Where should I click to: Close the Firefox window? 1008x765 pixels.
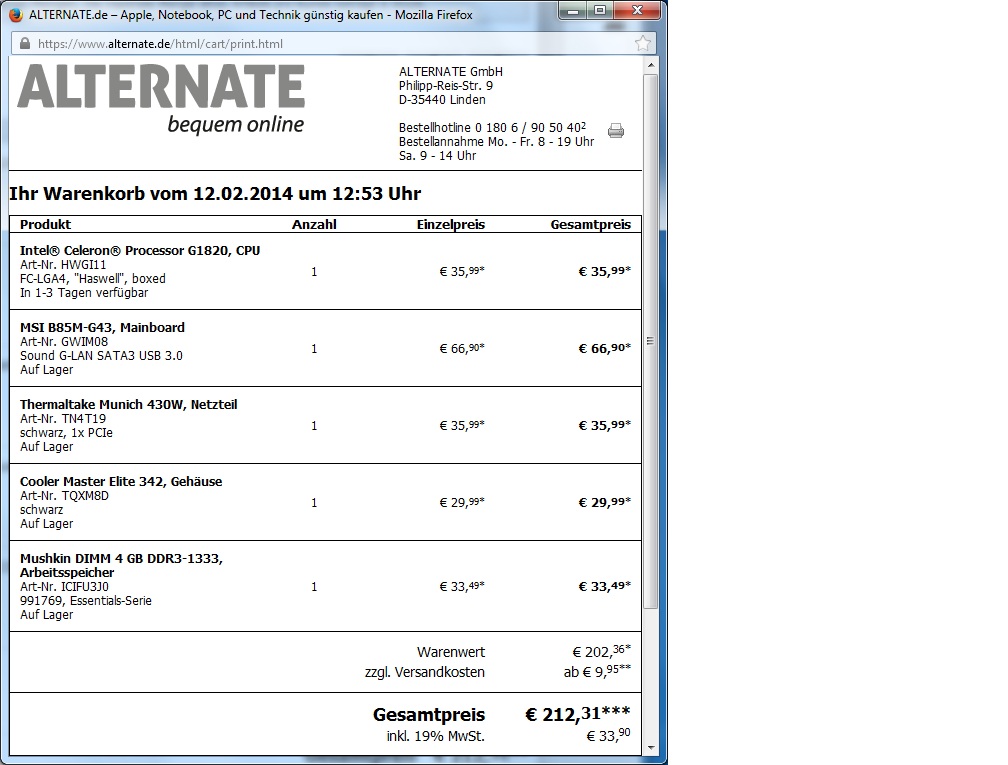coord(637,10)
